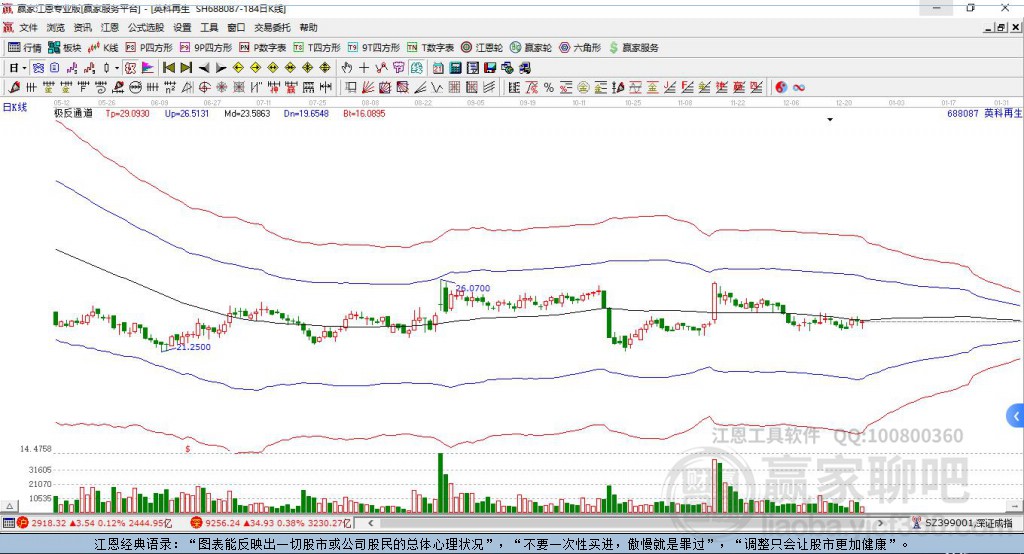Select the red target circle tool
The width and height of the screenshot is (1024, 554).
coord(204,87)
